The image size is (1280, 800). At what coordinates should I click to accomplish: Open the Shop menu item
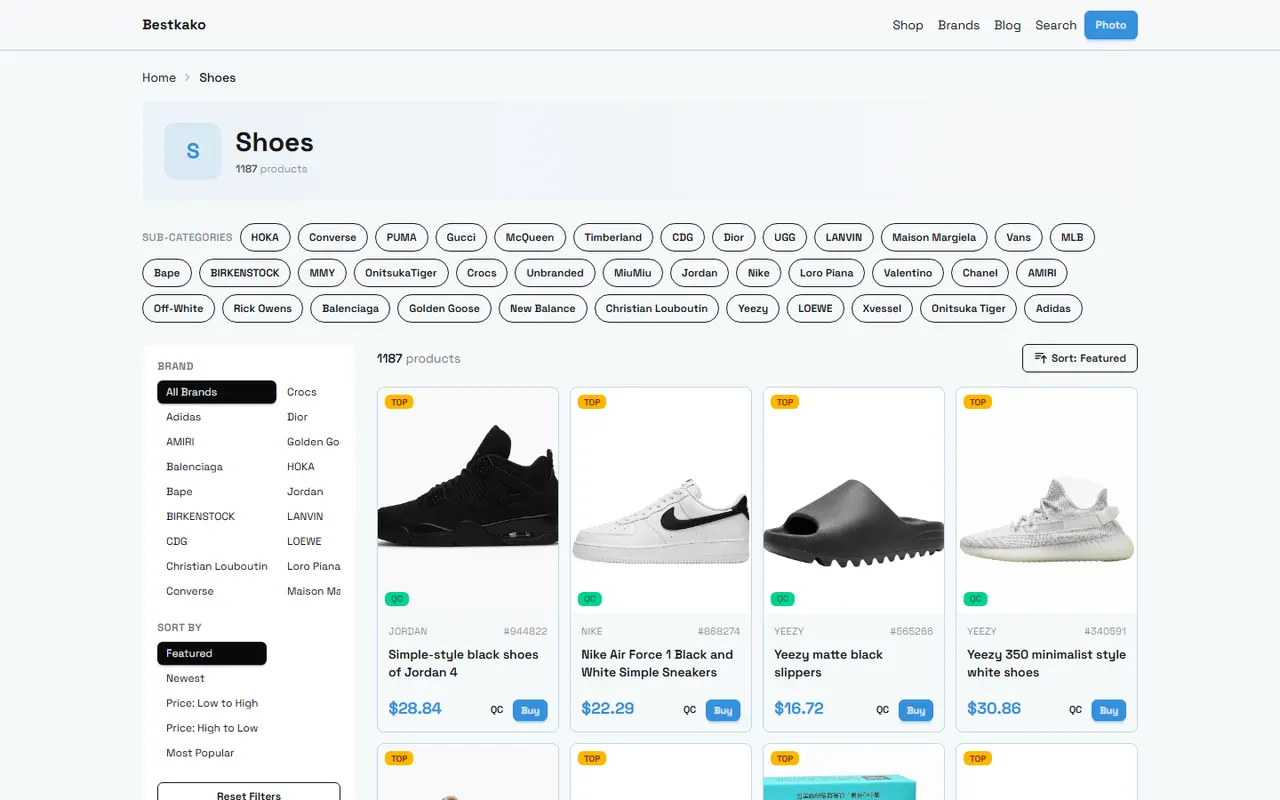click(x=908, y=25)
